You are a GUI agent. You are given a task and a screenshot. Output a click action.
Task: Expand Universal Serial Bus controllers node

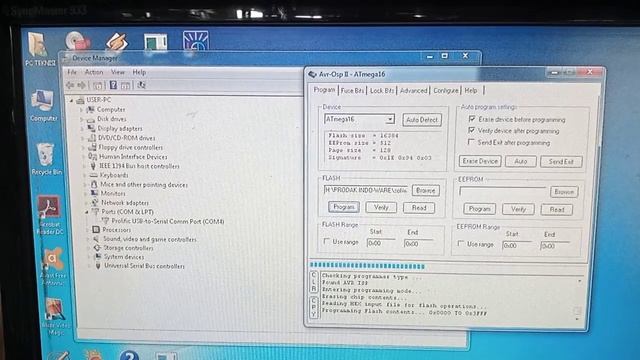click(90, 266)
